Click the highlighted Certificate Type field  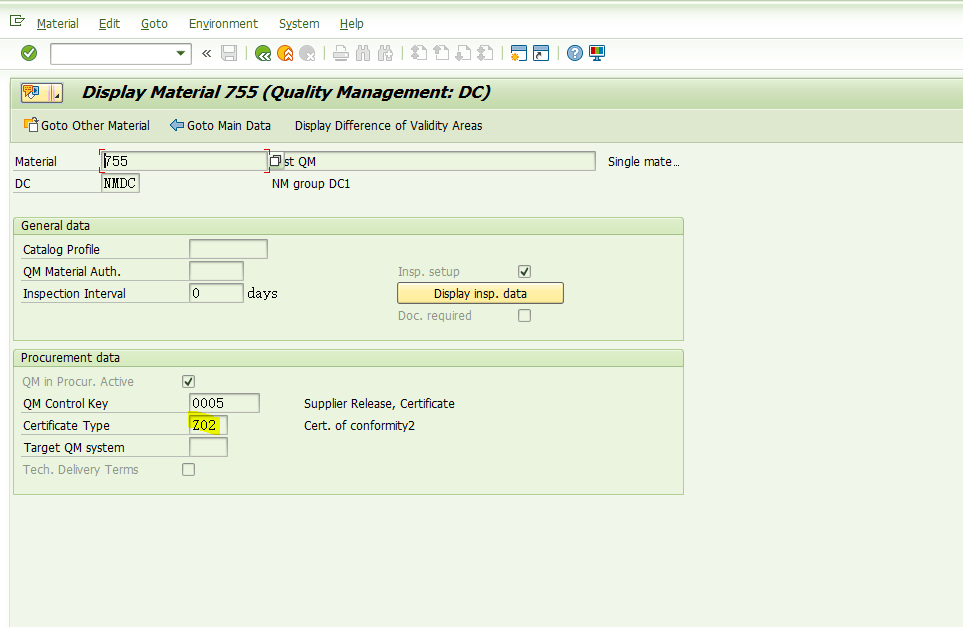coord(207,425)
